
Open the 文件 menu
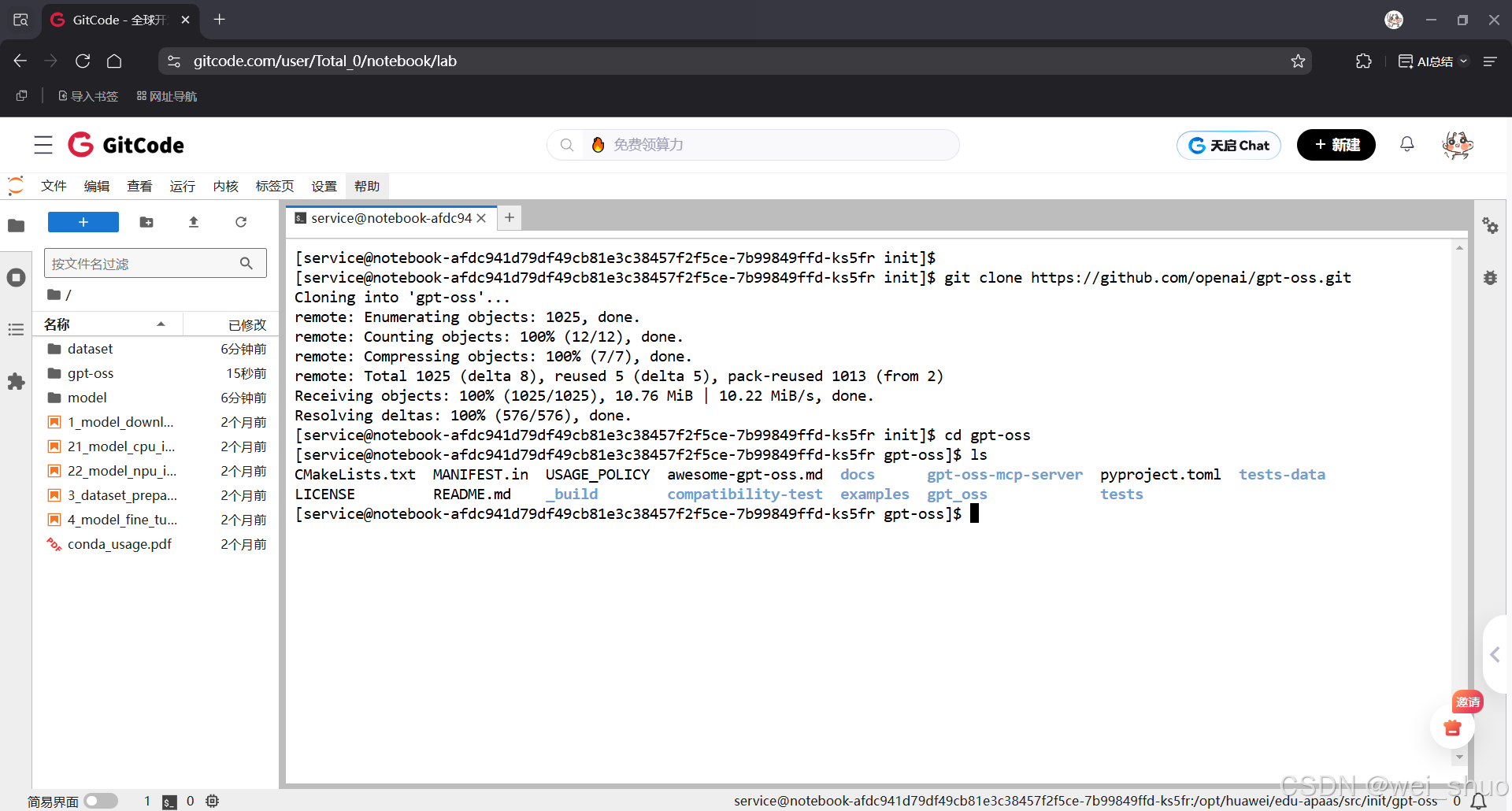tap(54, 186)
